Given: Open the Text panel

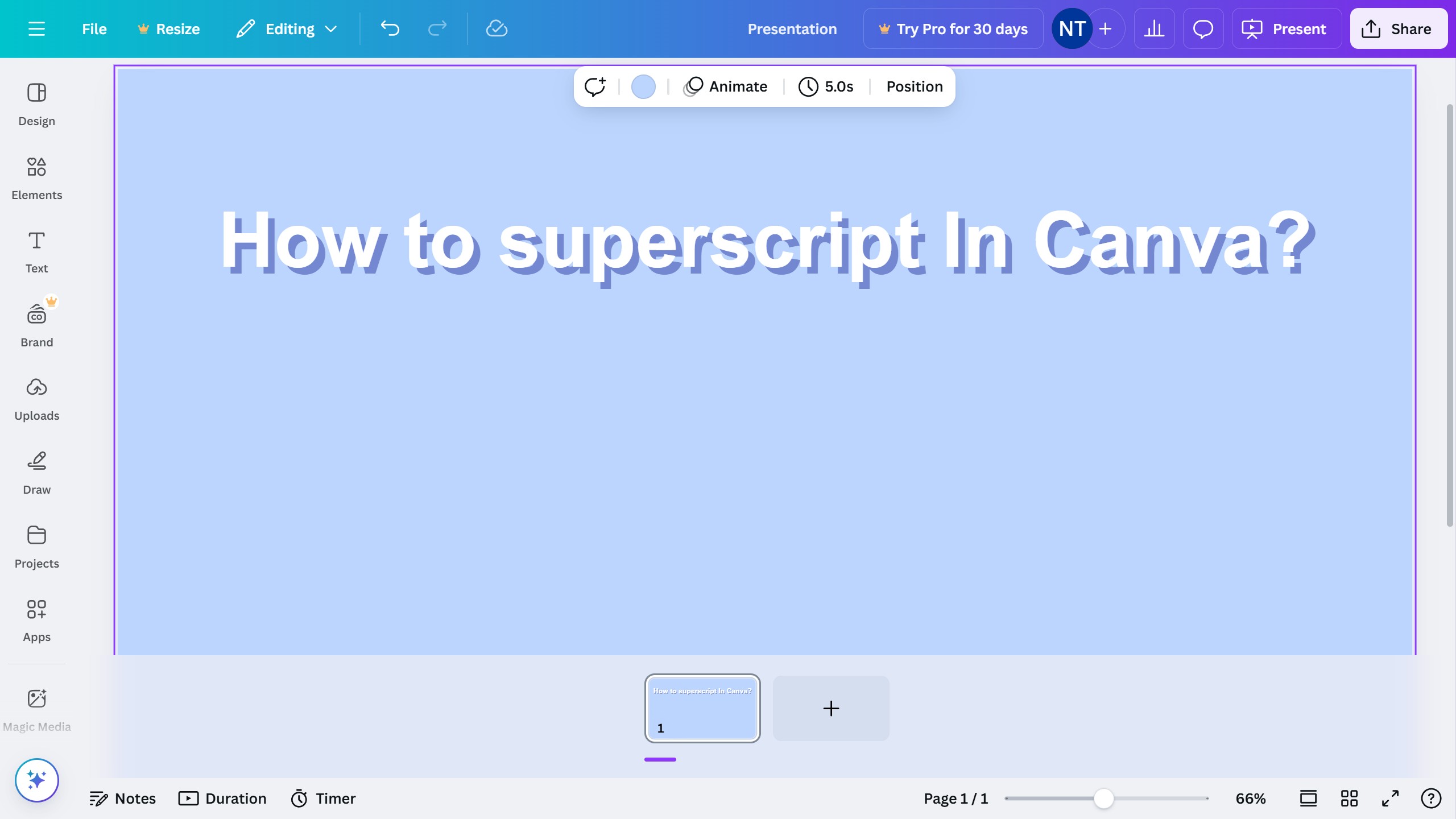Looking at the screenshot, I should 36,250.
